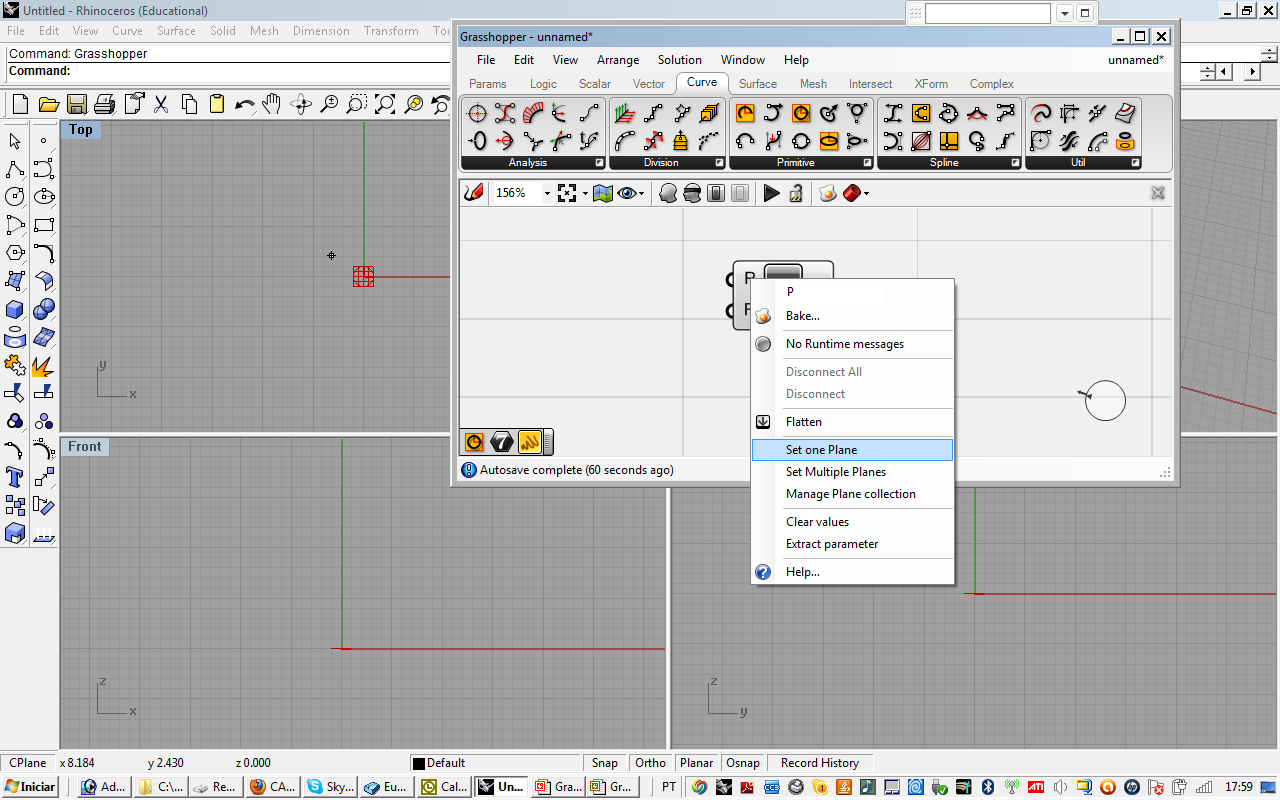Open Manage Plane collection
The height and width of the screenshot is (800, 1280).
[x=852, y=494]
